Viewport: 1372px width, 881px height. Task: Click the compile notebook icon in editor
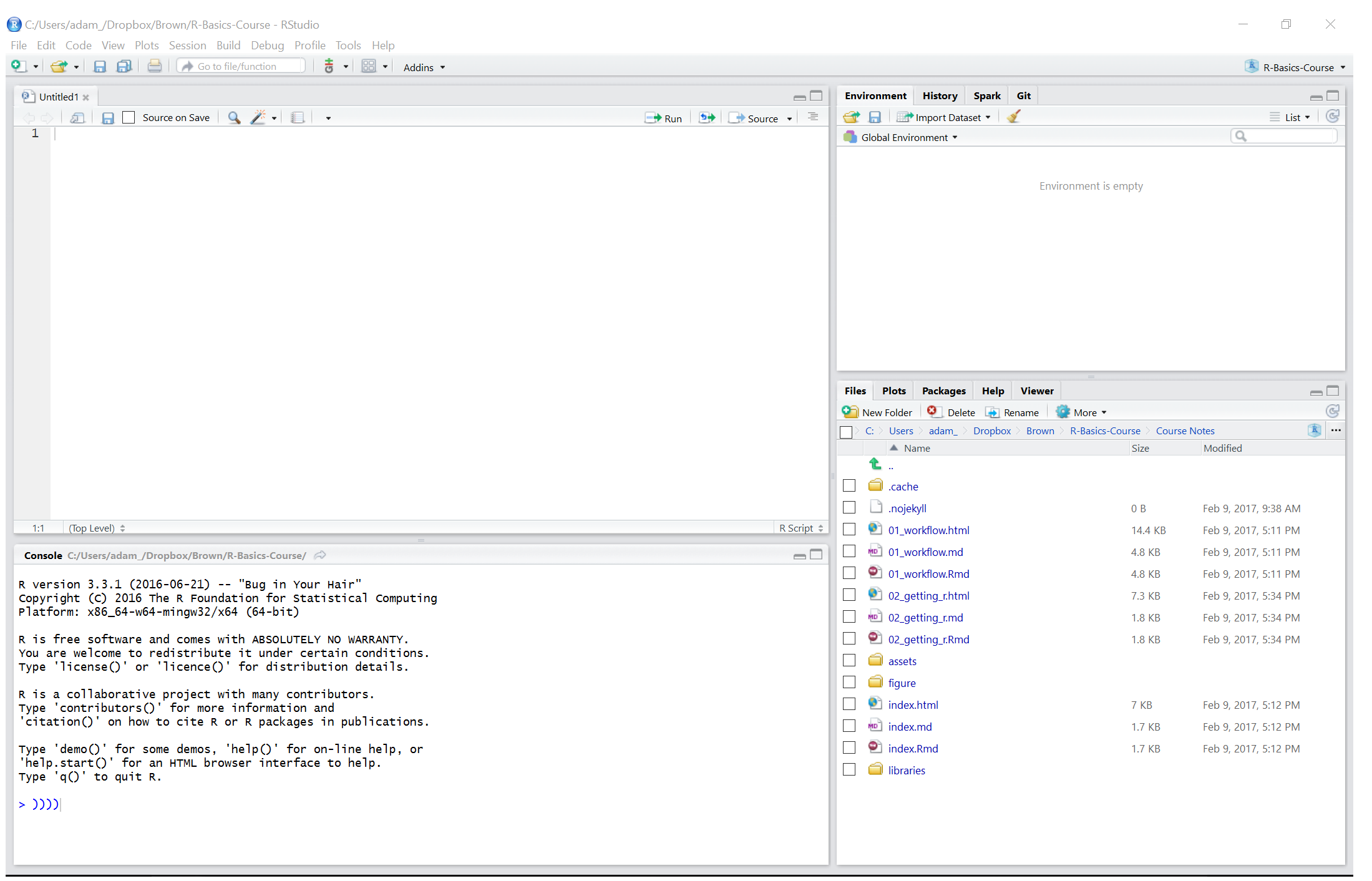(298, 118)
